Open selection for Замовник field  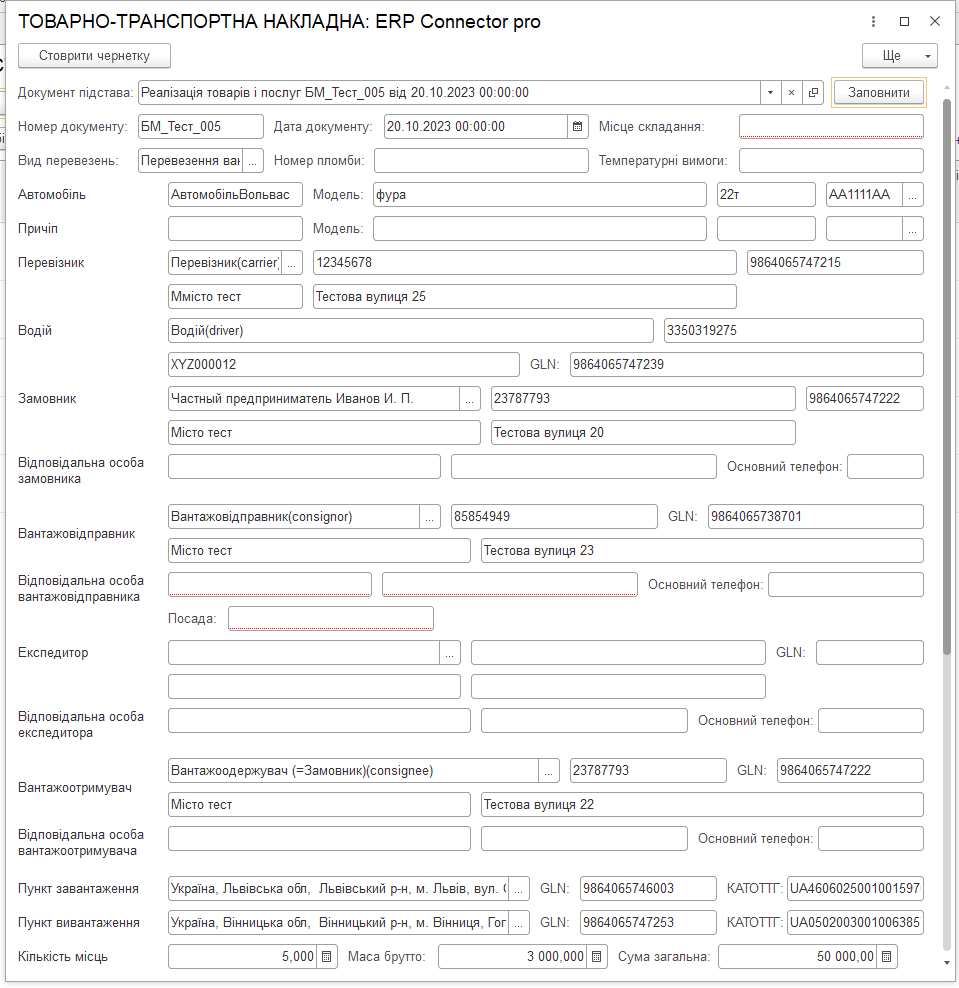pos(469,399)
